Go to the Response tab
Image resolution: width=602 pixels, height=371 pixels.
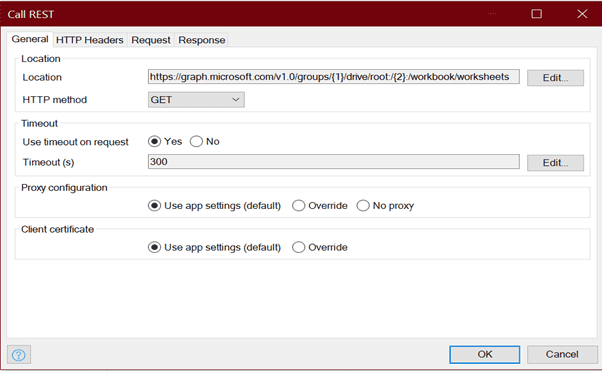pyautogui.click(x=202, y=40)
